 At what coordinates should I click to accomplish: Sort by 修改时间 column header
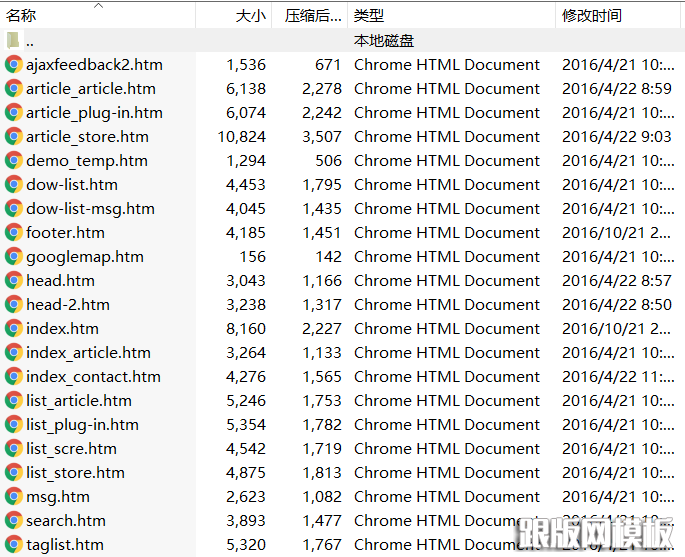591,16
